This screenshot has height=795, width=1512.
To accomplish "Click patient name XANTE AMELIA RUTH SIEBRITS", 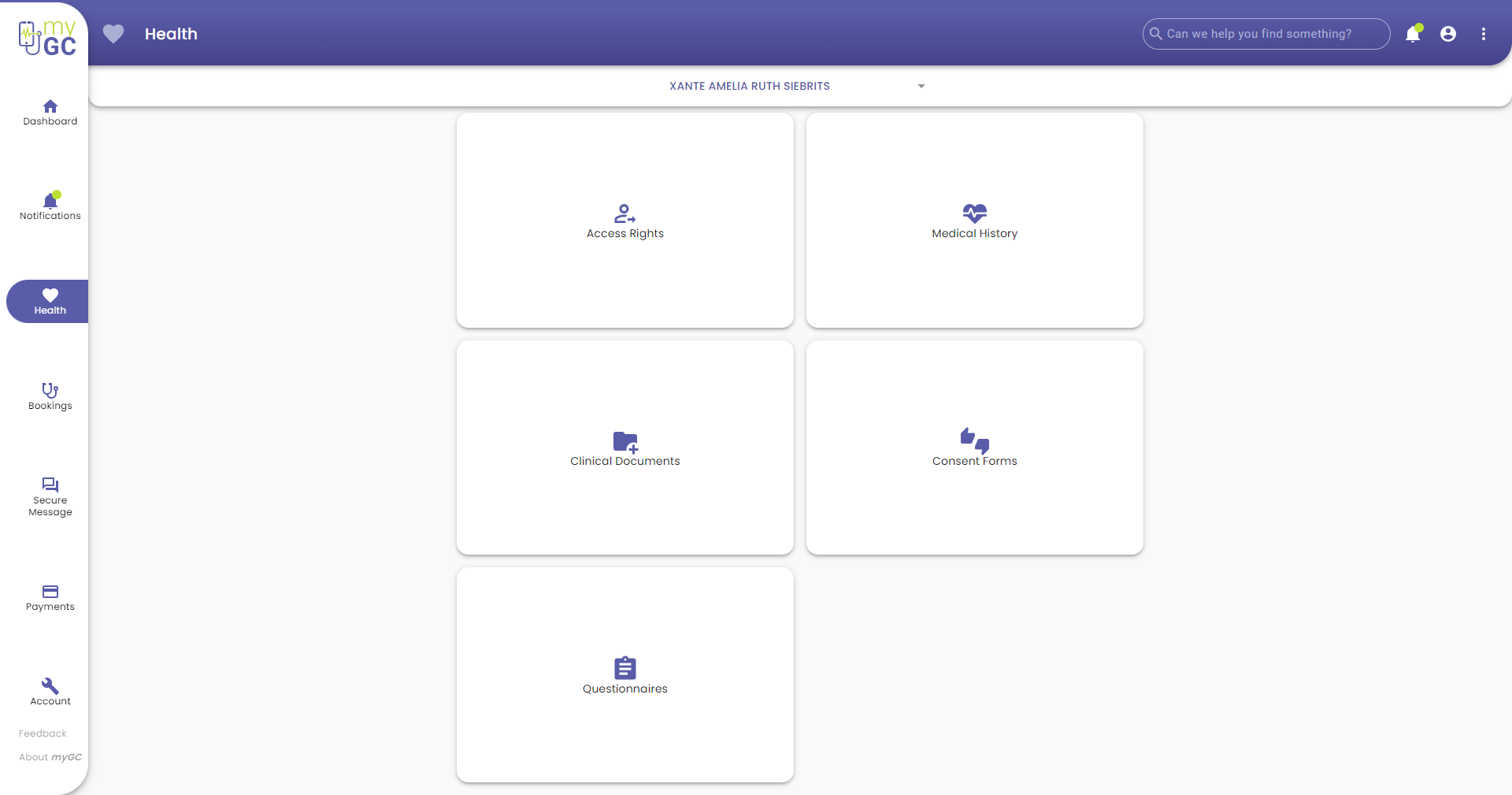I will click(749, 86).
